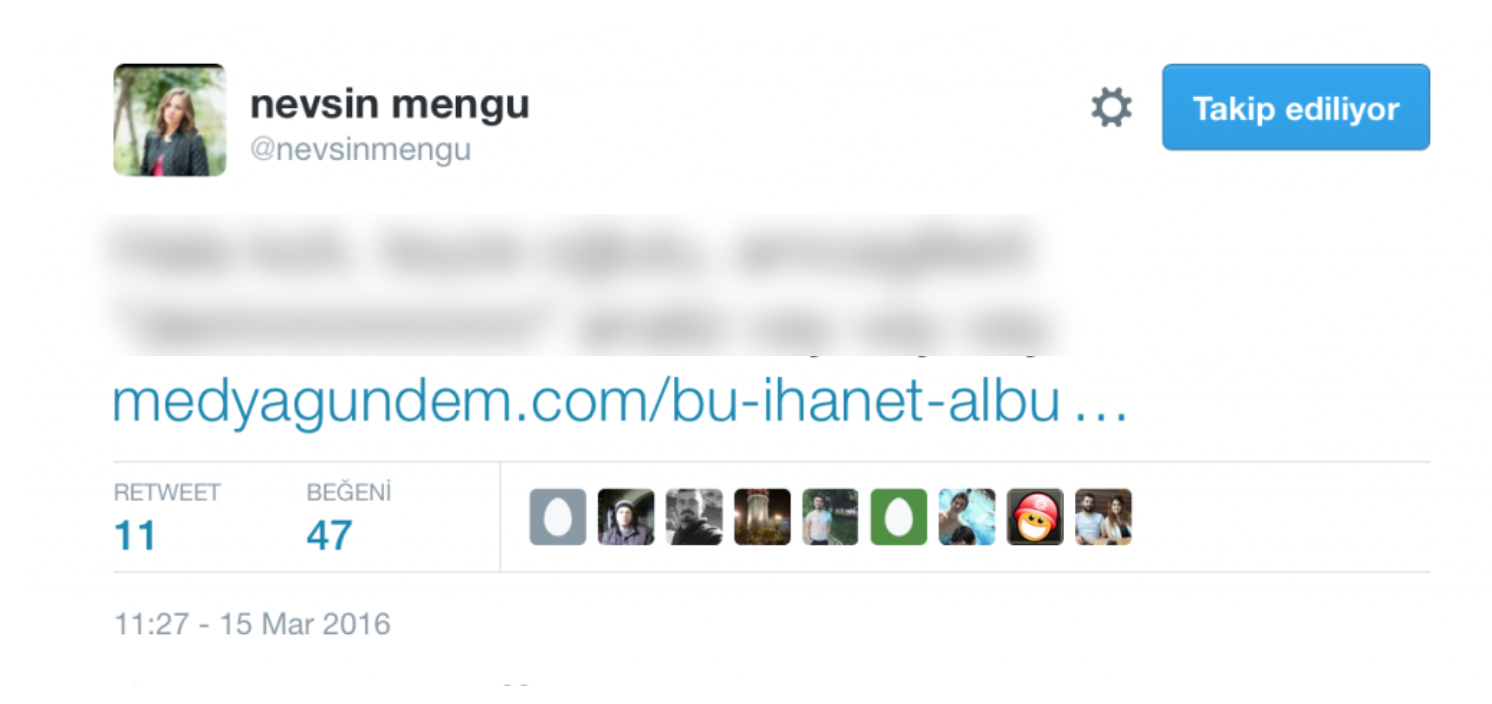
Task: Open the black-and-white bearded man avatar
Action: point(694,517)
